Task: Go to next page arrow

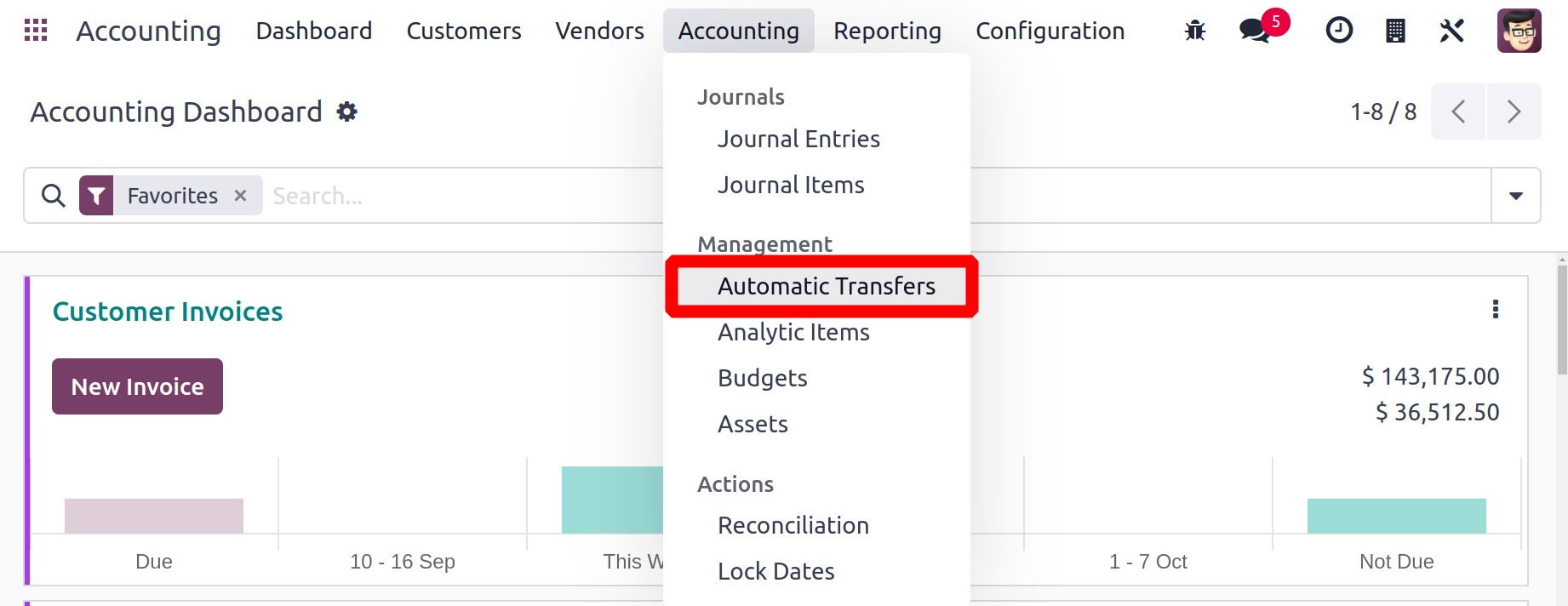Action: (x=1514, y=111)
